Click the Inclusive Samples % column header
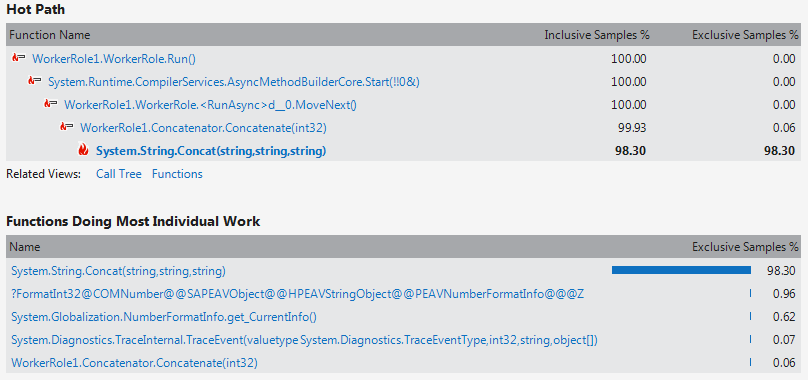 (x=597, y=35)
